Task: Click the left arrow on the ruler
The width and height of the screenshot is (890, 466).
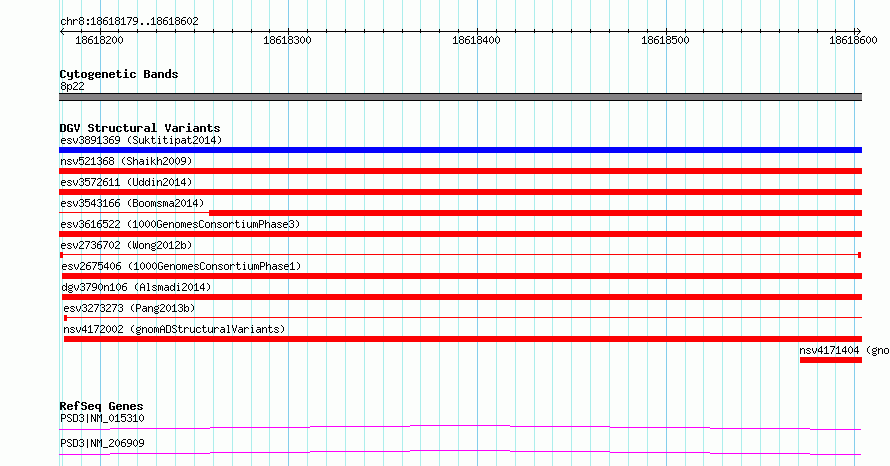Action: point(62,32)
